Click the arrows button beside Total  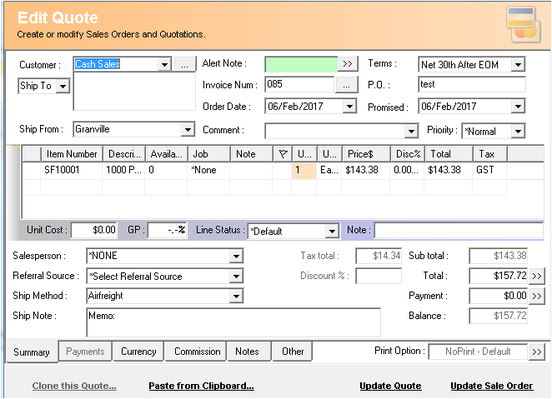click(x=537, y=276)
